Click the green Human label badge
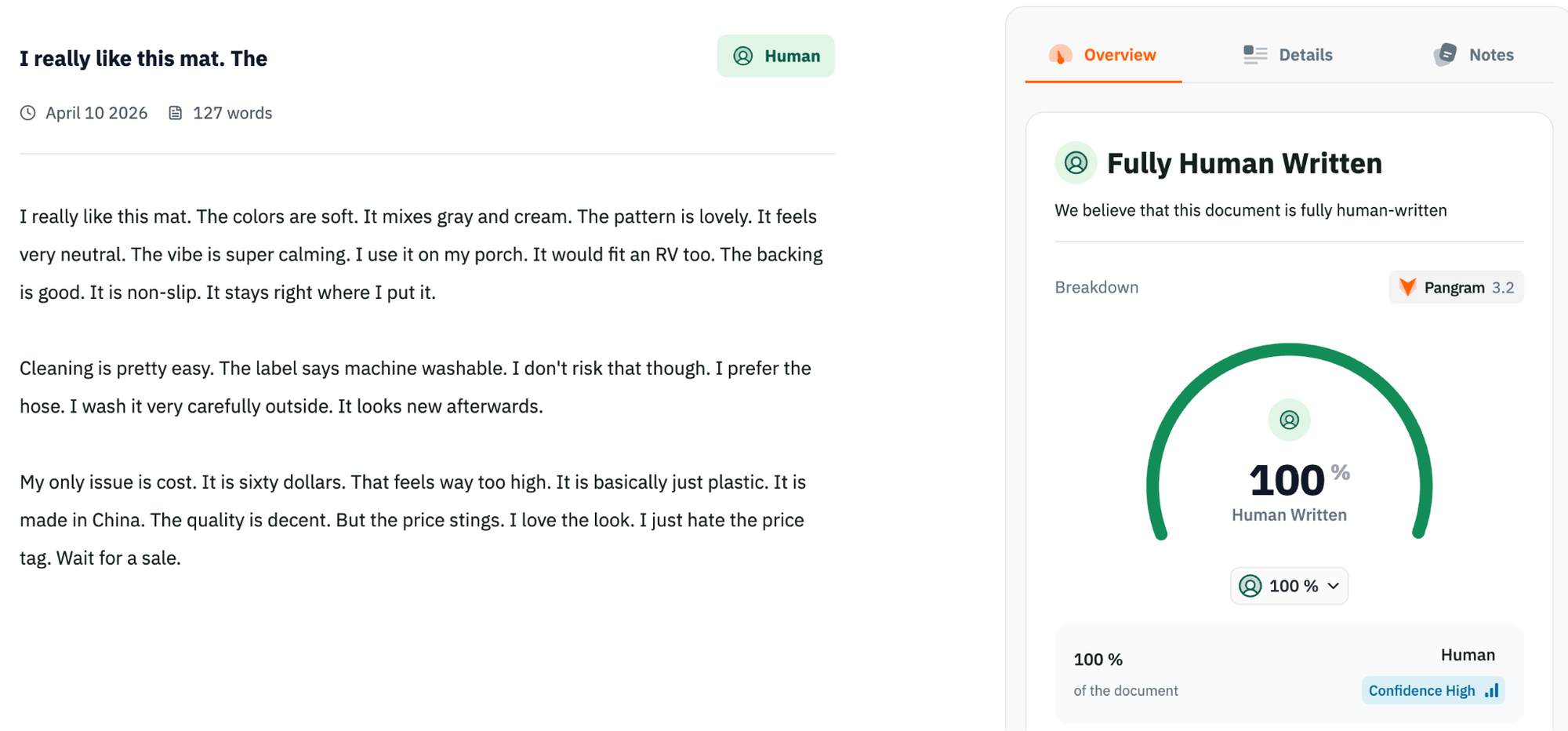 [775, 56]
